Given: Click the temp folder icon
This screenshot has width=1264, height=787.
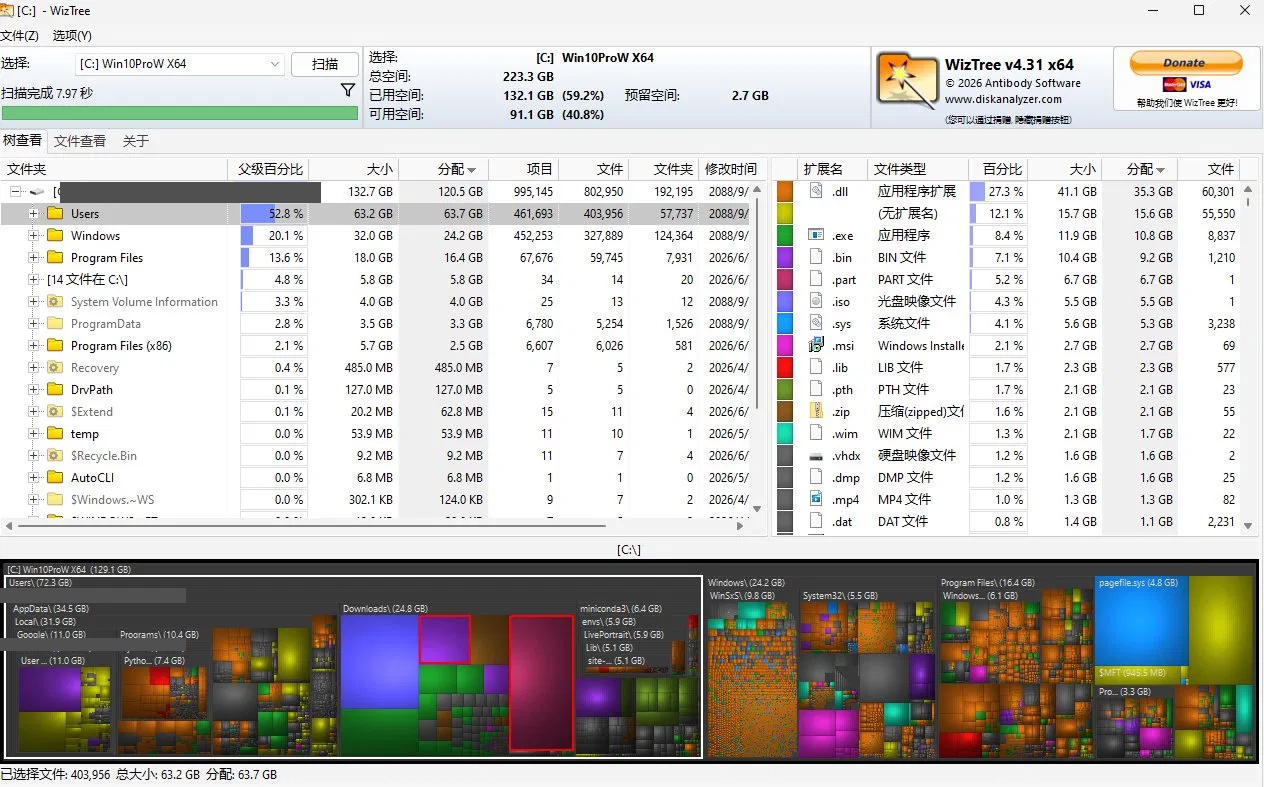Looking at the screenshot, I should (55, 434).
